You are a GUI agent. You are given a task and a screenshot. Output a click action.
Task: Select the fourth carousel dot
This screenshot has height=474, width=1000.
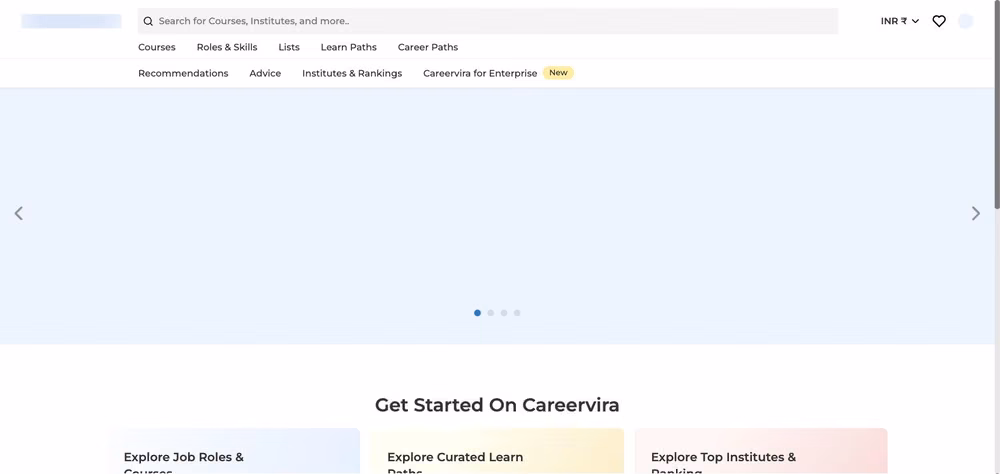point(517,313)
